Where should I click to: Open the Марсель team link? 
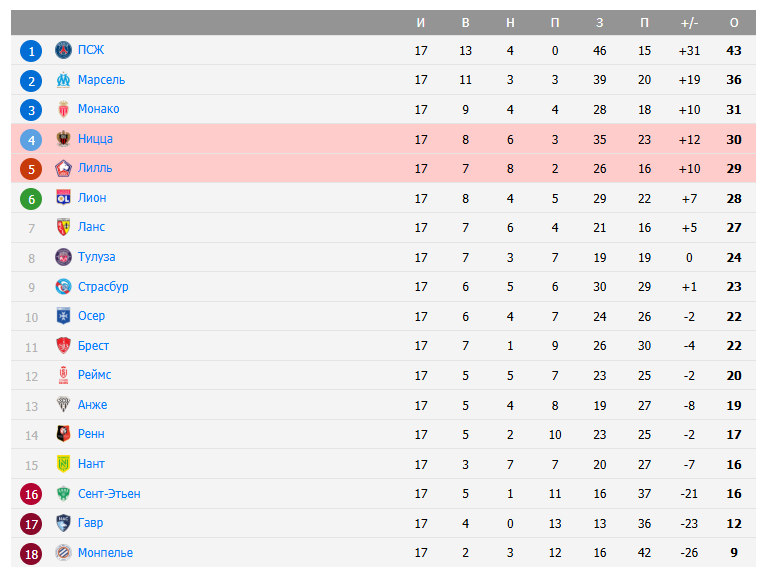tap(101, 80)
